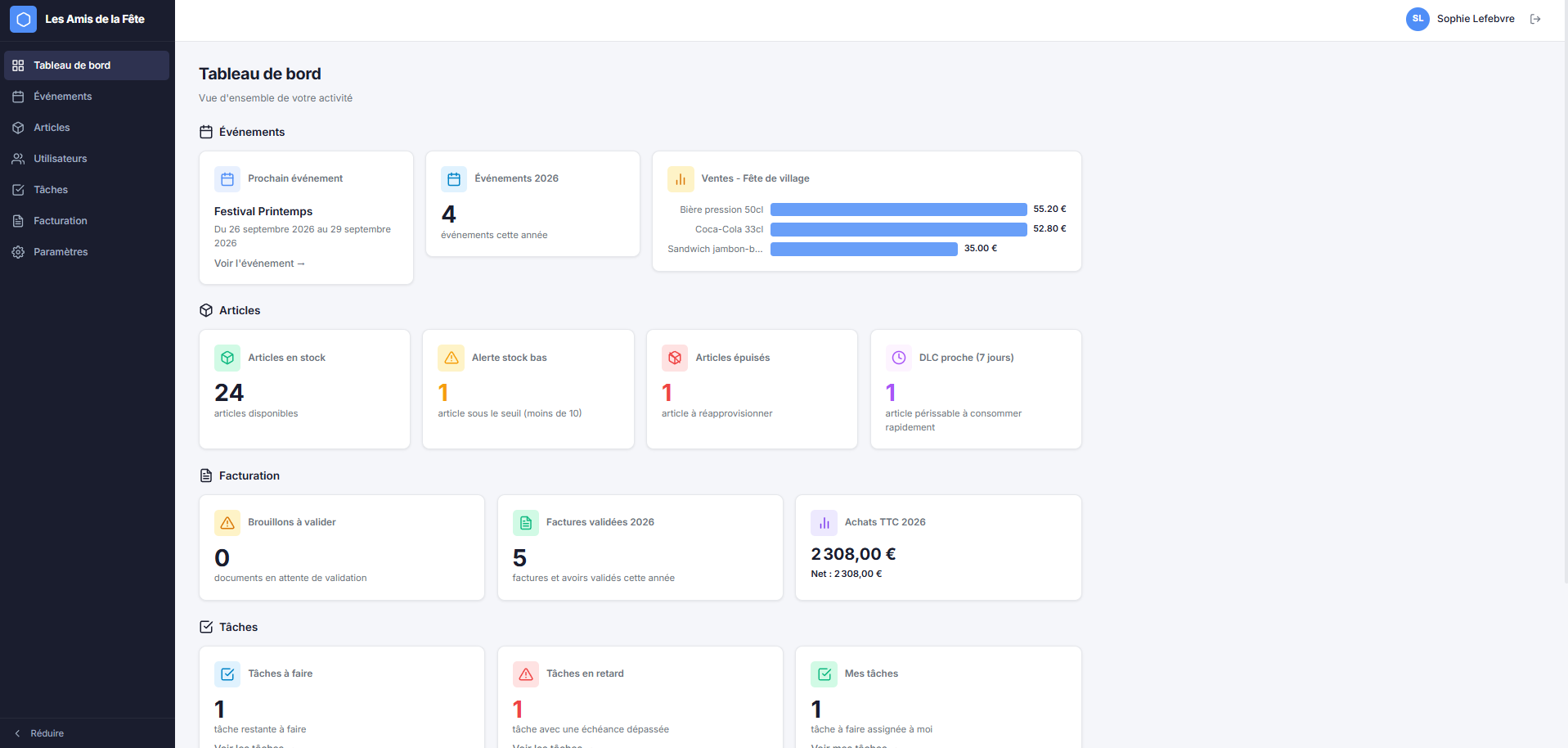Click the SL user avatar
This screenshot has width=1568, height=748.
[1417, 19]
